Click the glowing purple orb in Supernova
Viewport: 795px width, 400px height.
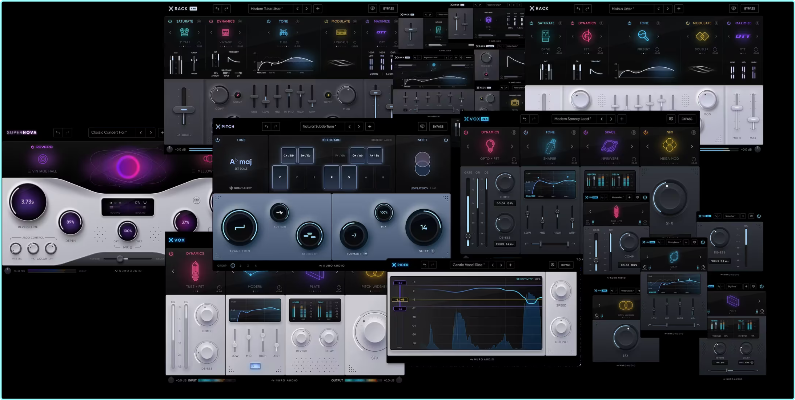[x=127, y=166]
